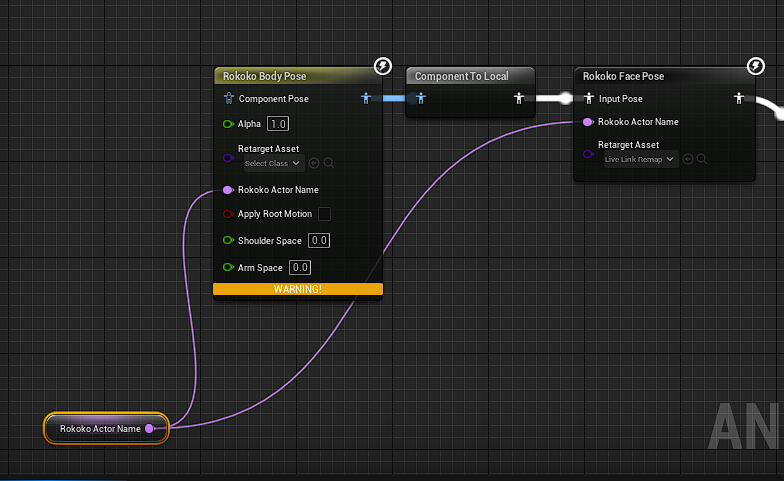The image size is (784, 481).
Task: Click the reroute knot before Input Pose
Action: click(x=566, y=98)
